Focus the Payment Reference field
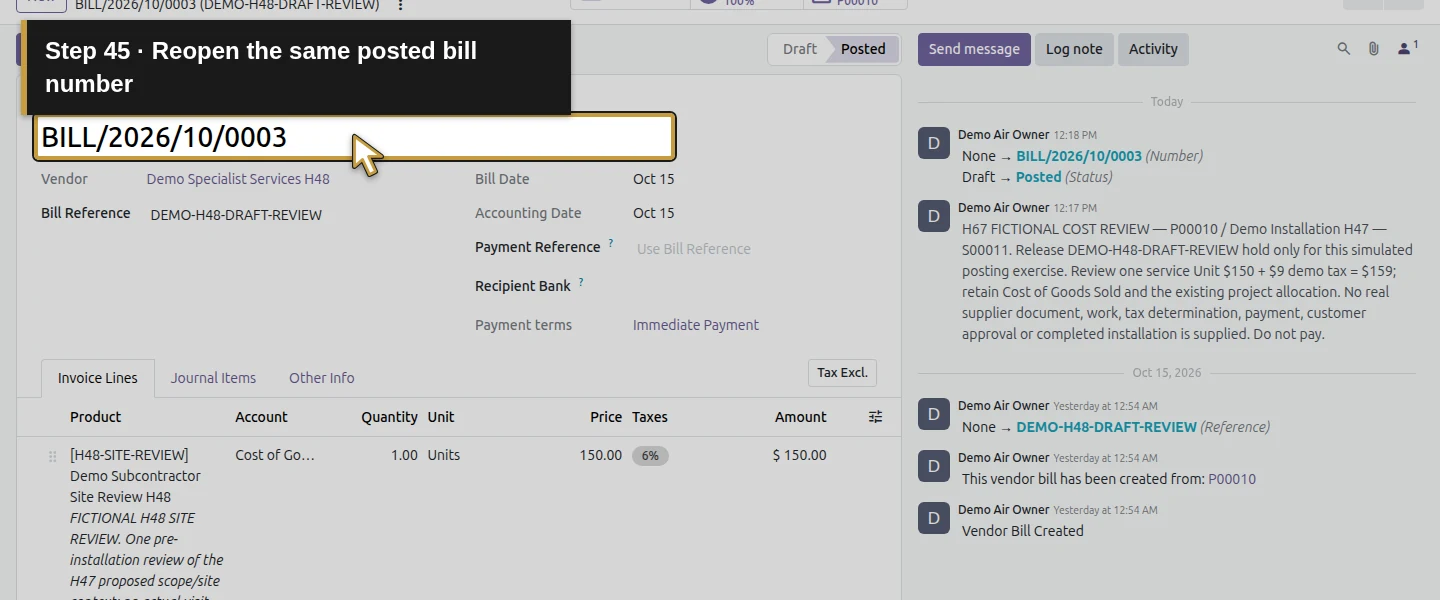This screenshot has height=600, width=1440. point(754,249)
